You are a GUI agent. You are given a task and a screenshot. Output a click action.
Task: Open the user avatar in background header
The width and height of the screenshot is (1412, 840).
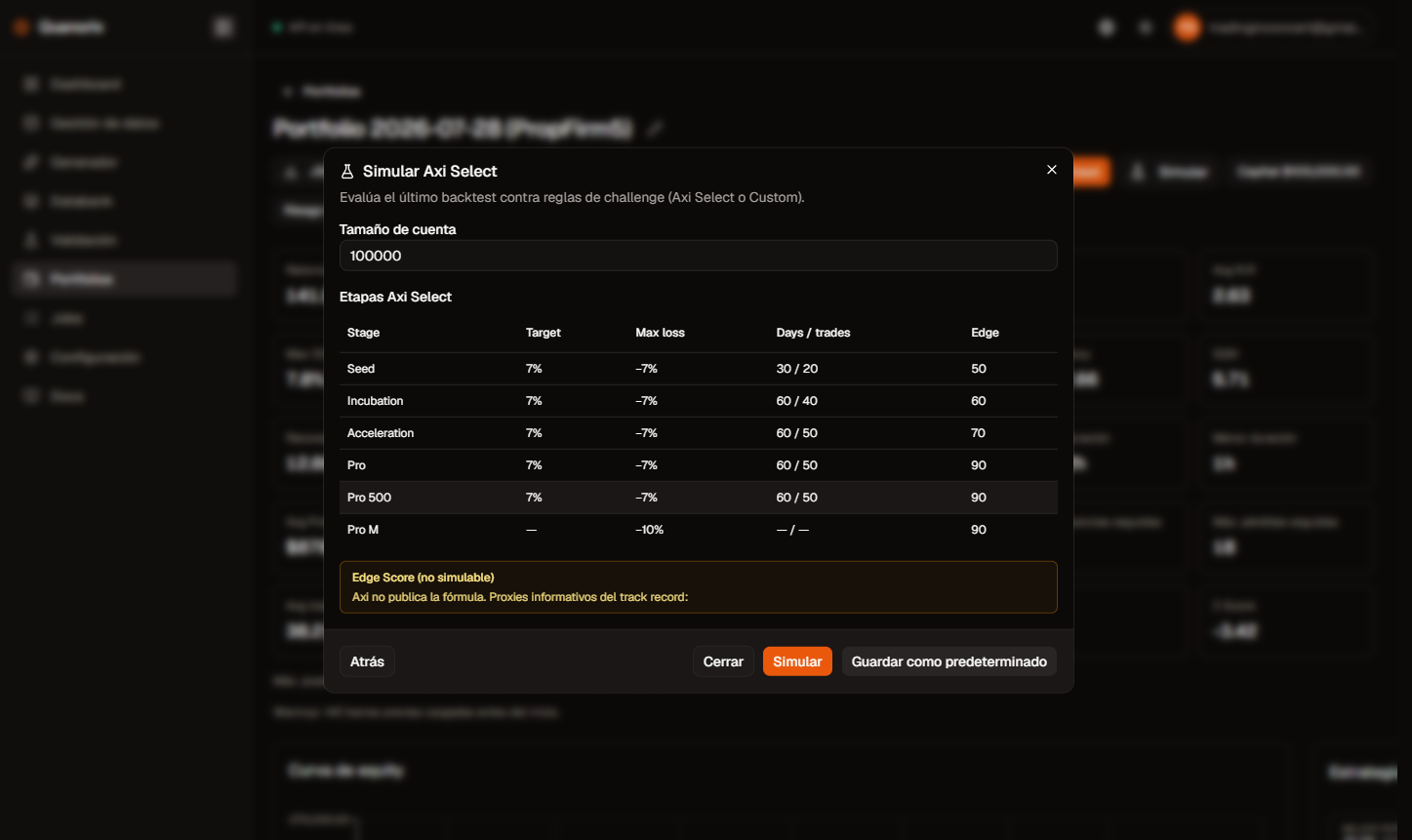1187,27
